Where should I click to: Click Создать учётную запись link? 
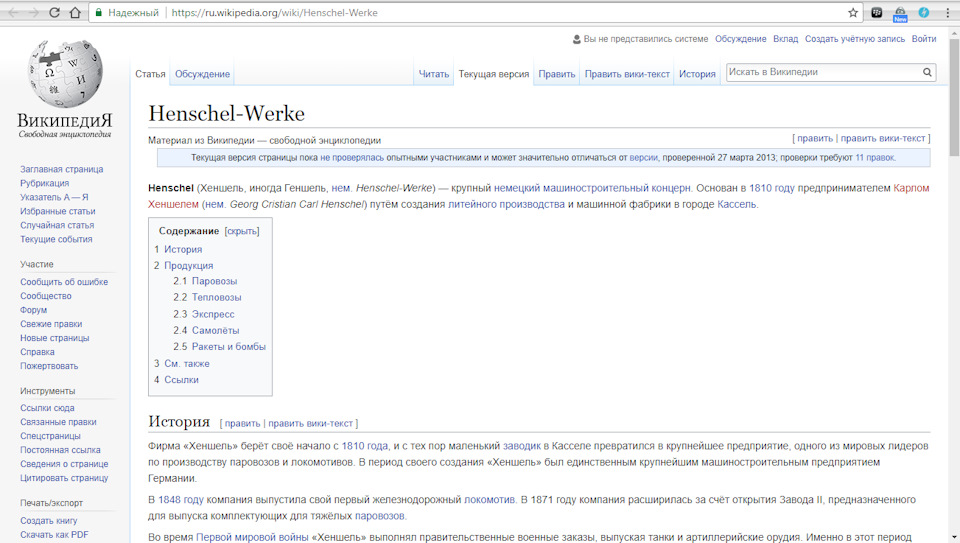tap(855, 39)
